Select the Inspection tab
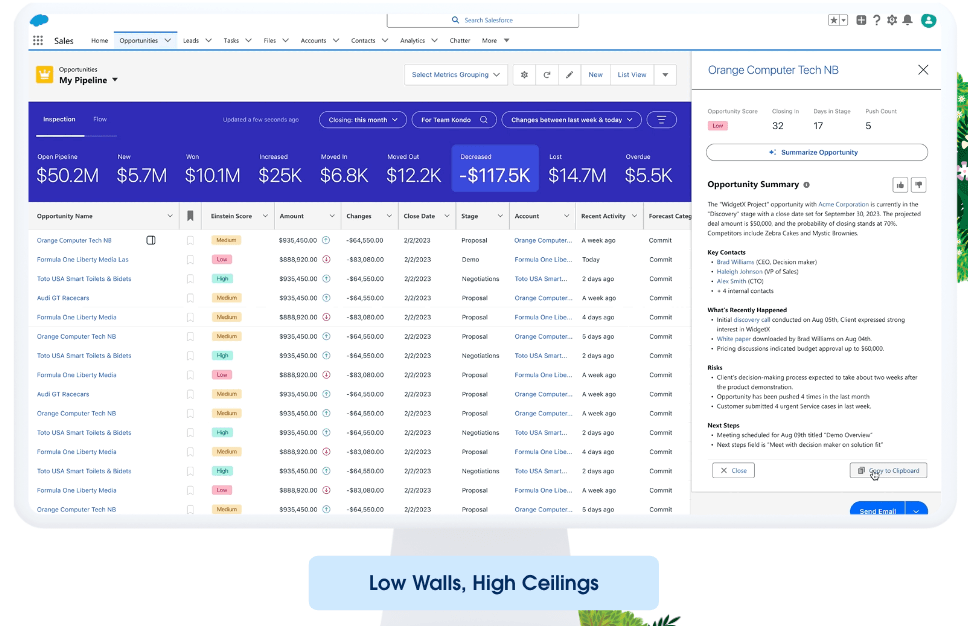 point(59,119)
